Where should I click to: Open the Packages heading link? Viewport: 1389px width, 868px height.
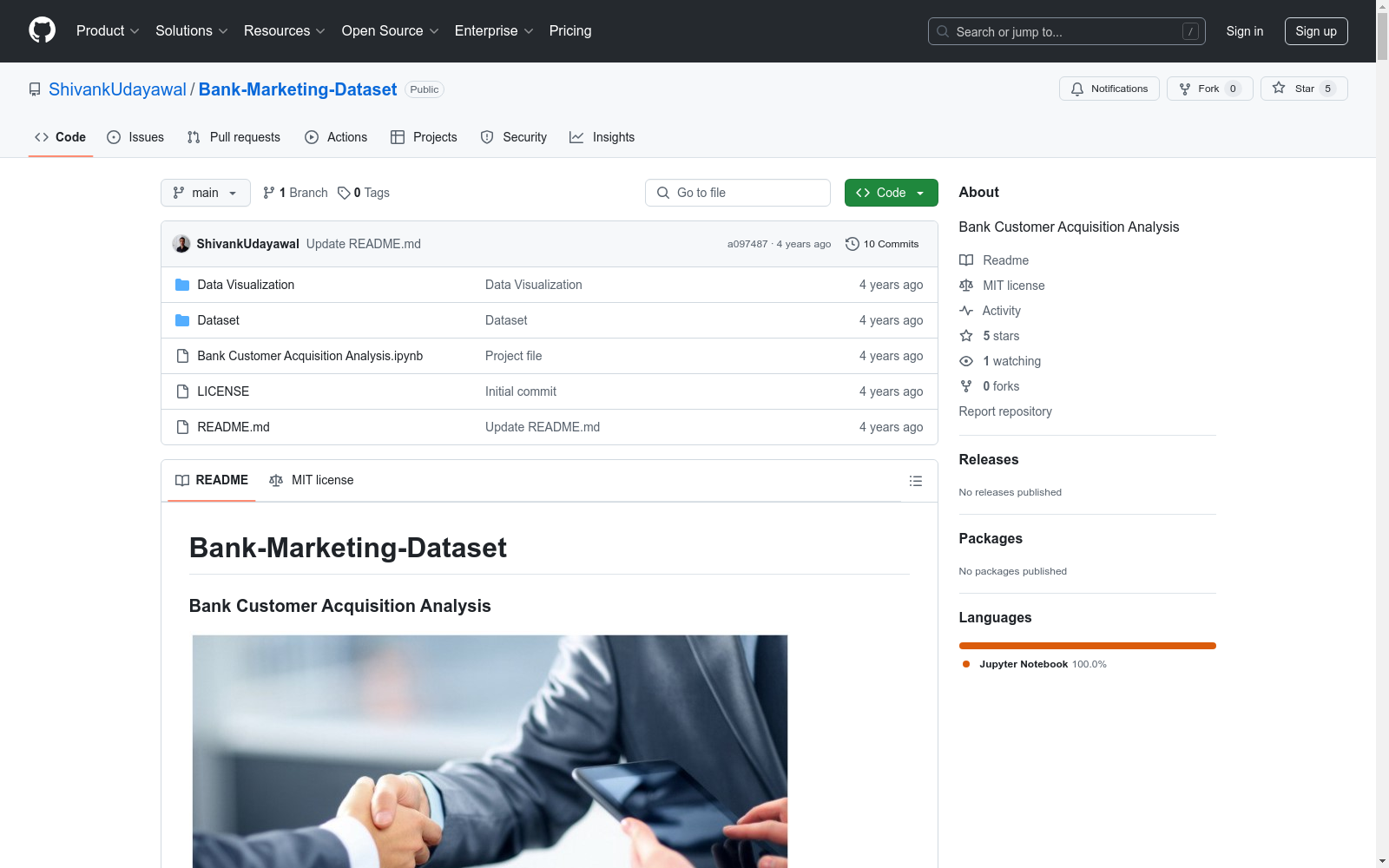[x=991, y=539]
